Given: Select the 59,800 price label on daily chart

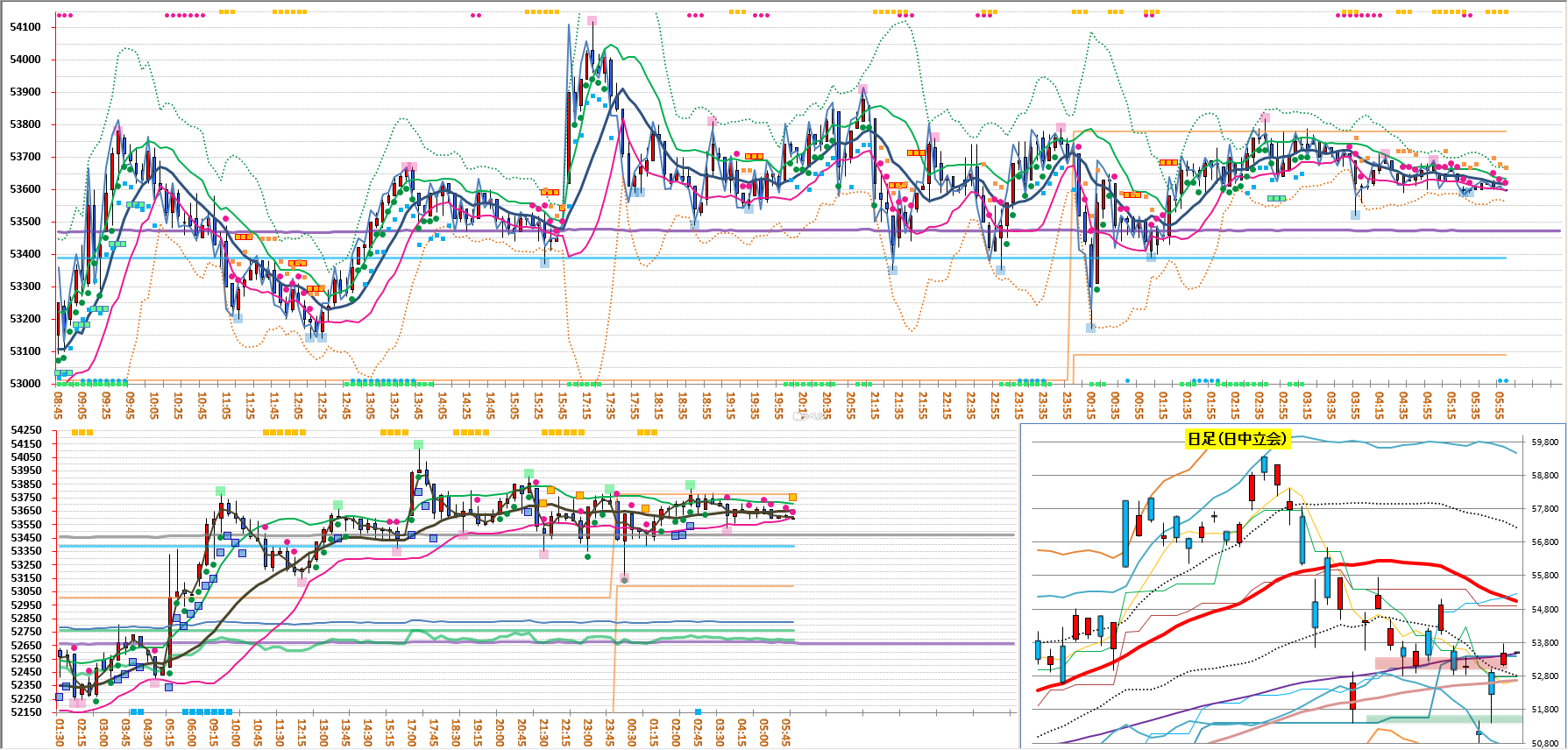Looking at the screenshot, I should click(1544, 442).
